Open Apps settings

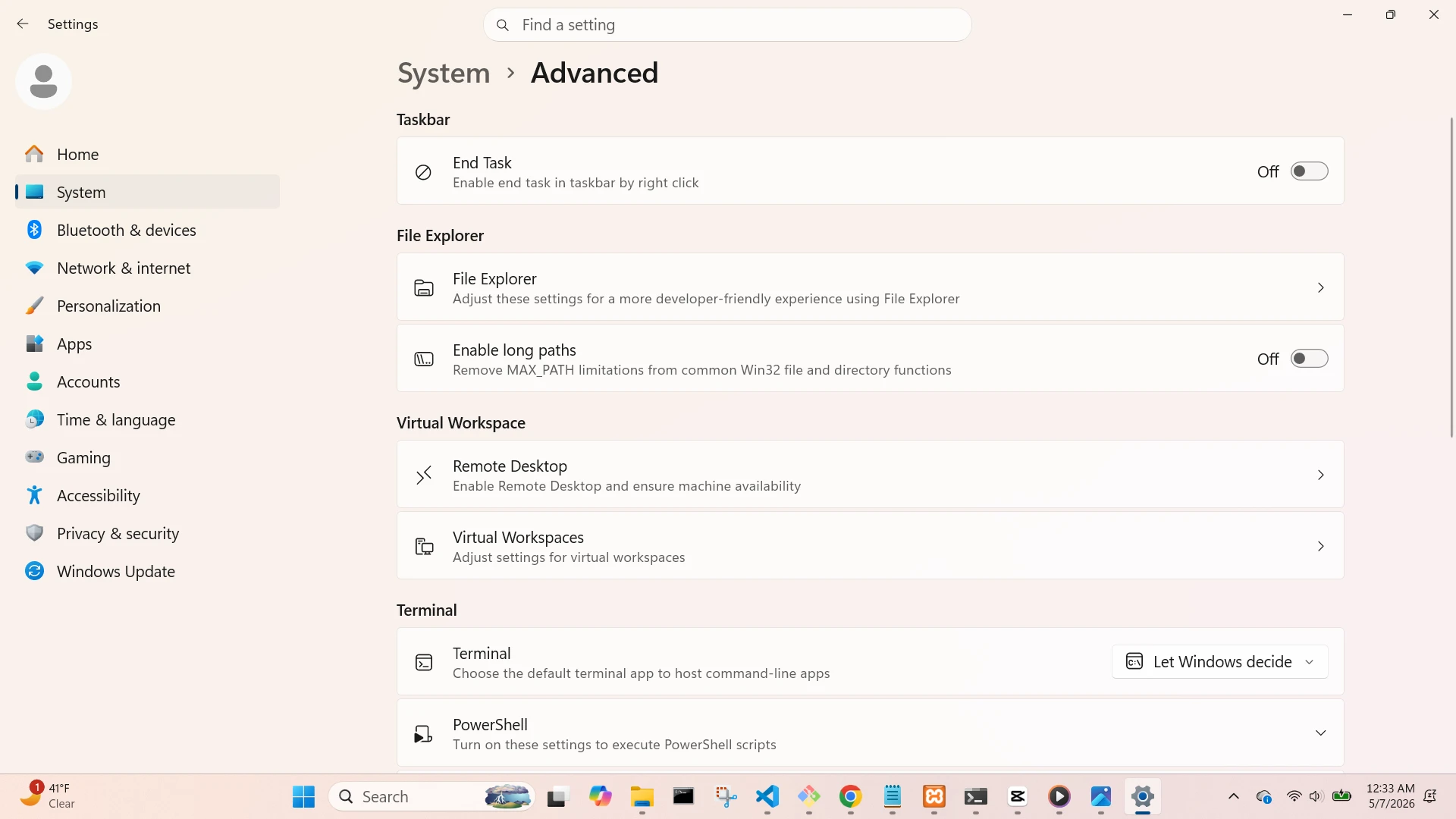(147, 344)
